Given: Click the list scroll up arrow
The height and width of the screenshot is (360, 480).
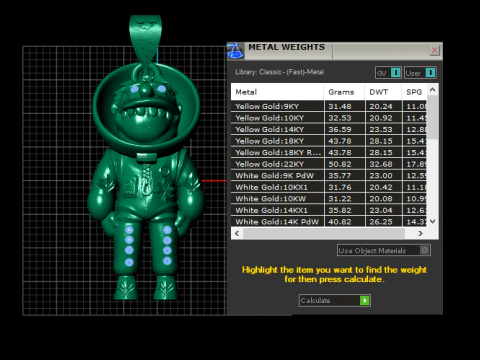Looking at the screenshot, I should (x=433, y=89).
